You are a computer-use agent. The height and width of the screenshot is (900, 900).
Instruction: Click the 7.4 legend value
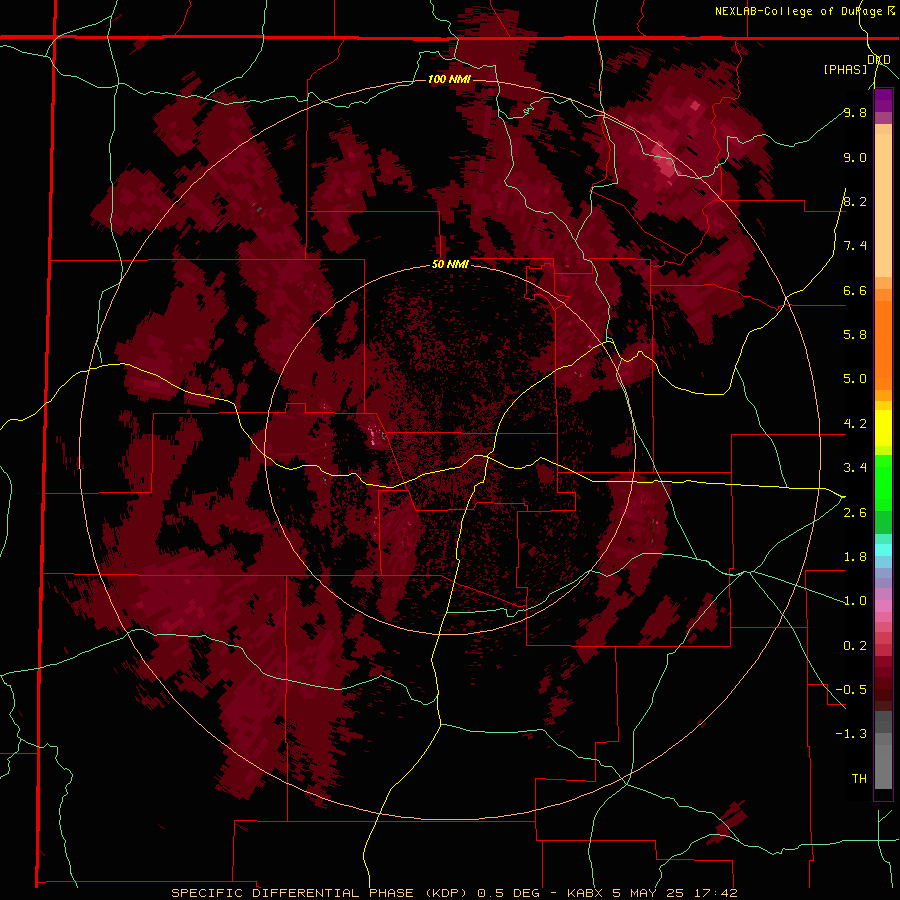click(855, 246)
